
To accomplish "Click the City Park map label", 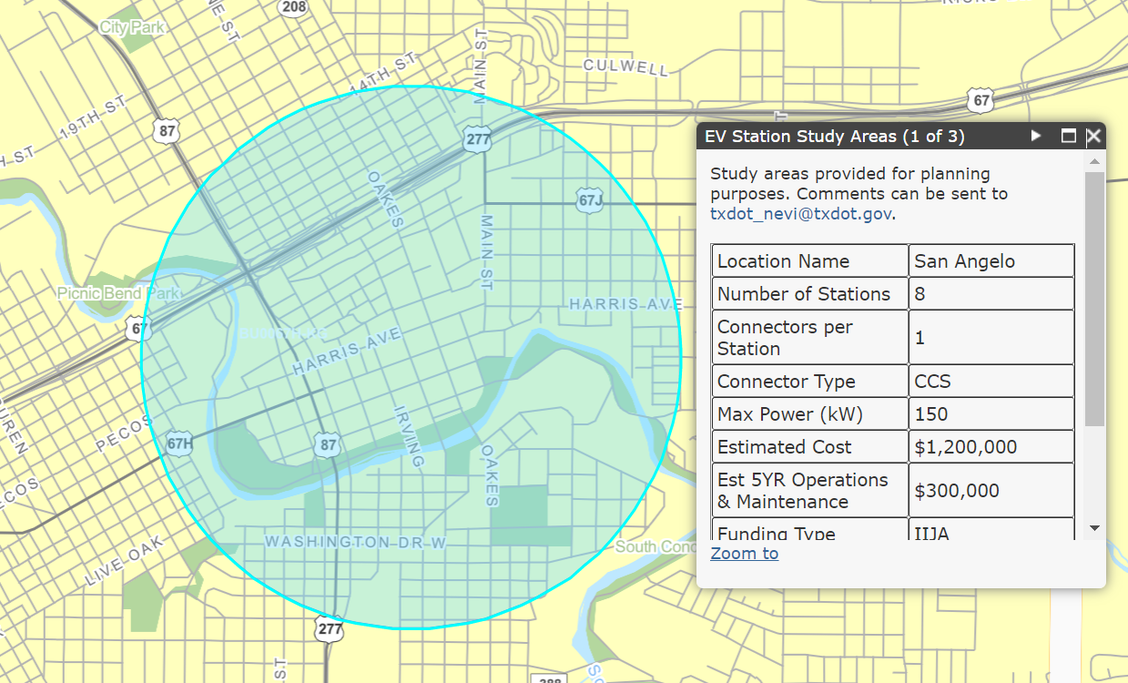I will 132,27.
